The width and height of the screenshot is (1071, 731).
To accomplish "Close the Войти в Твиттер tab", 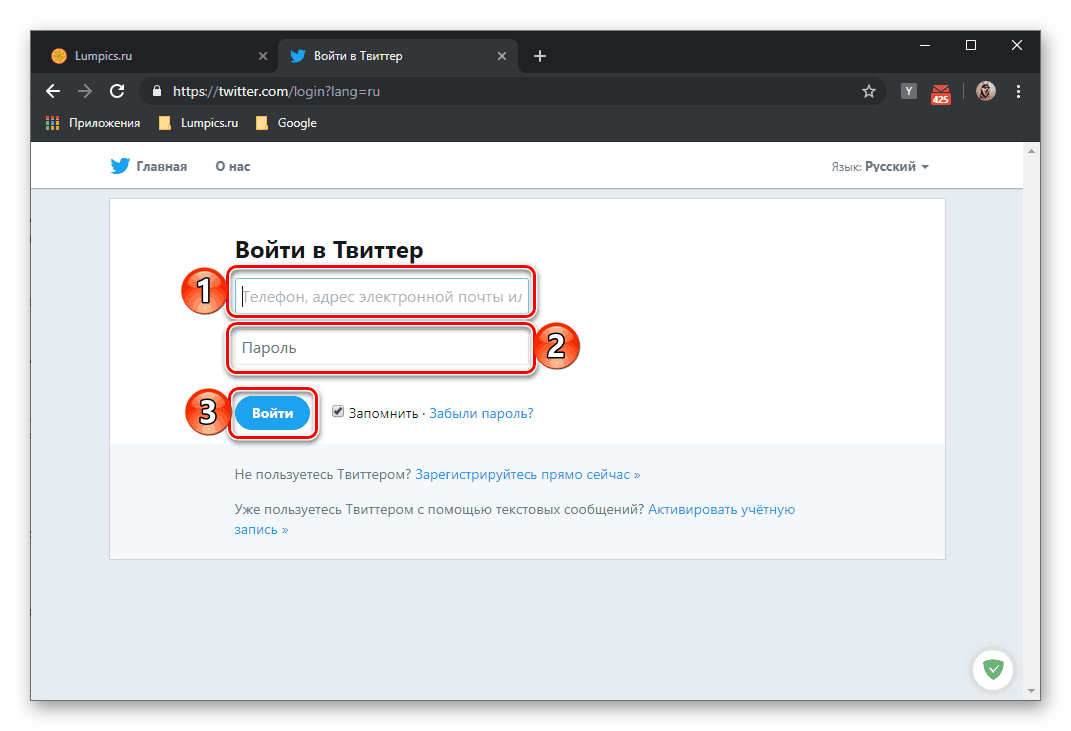I will [502, 56].
